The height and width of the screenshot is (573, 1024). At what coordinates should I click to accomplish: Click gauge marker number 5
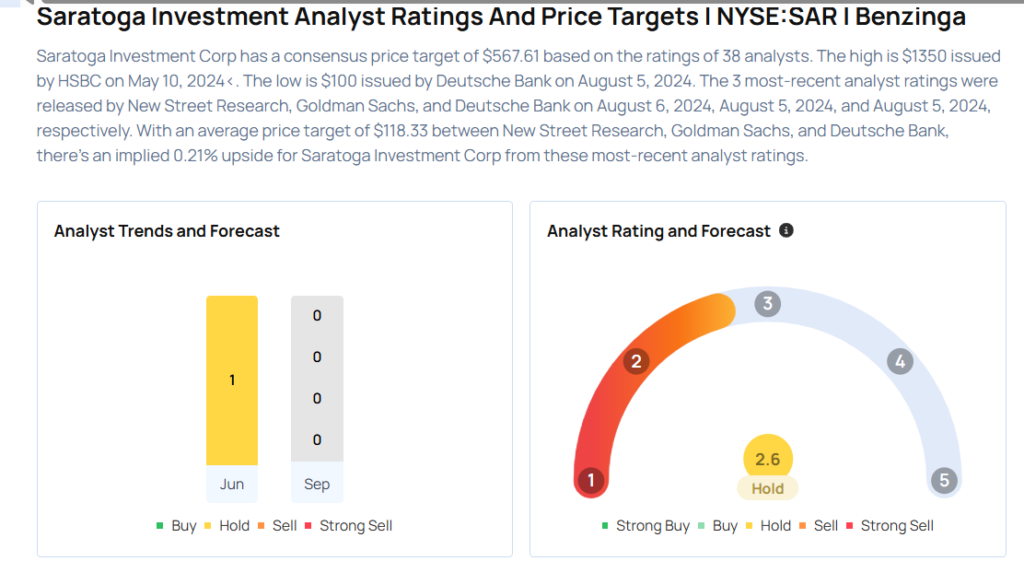coord(943,481)
